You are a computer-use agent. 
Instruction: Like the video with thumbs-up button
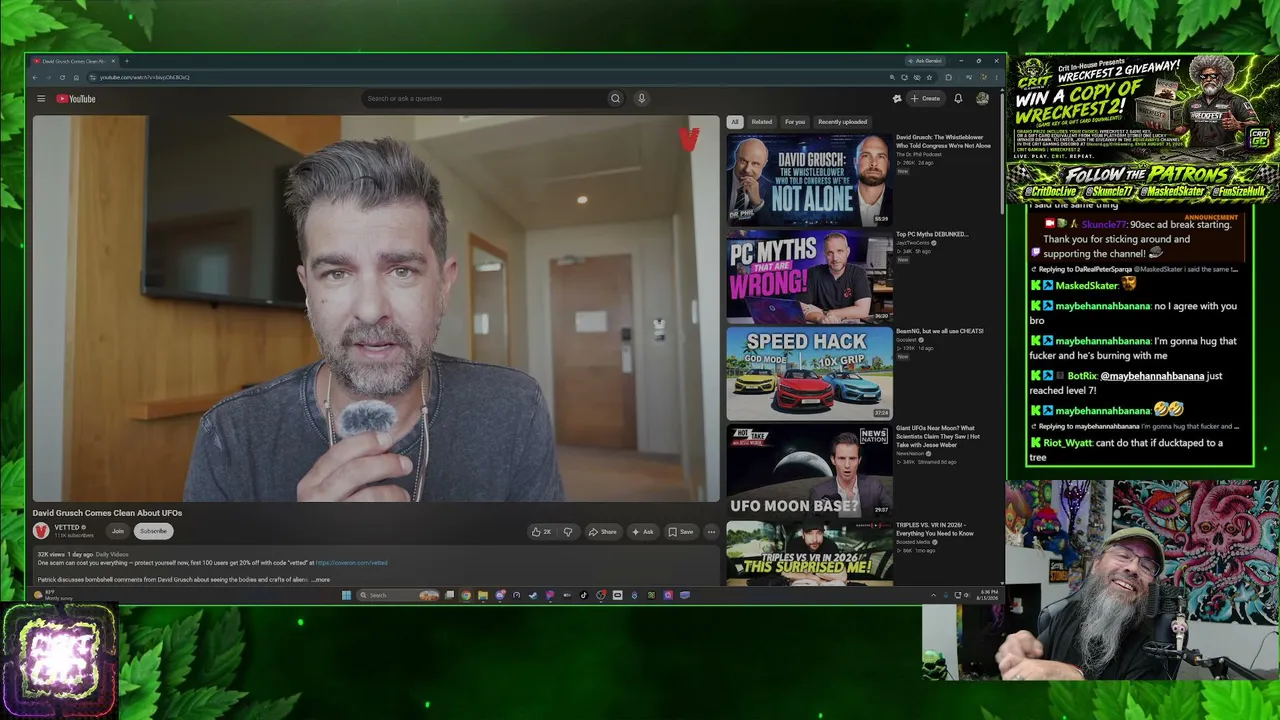click(541, 532)
